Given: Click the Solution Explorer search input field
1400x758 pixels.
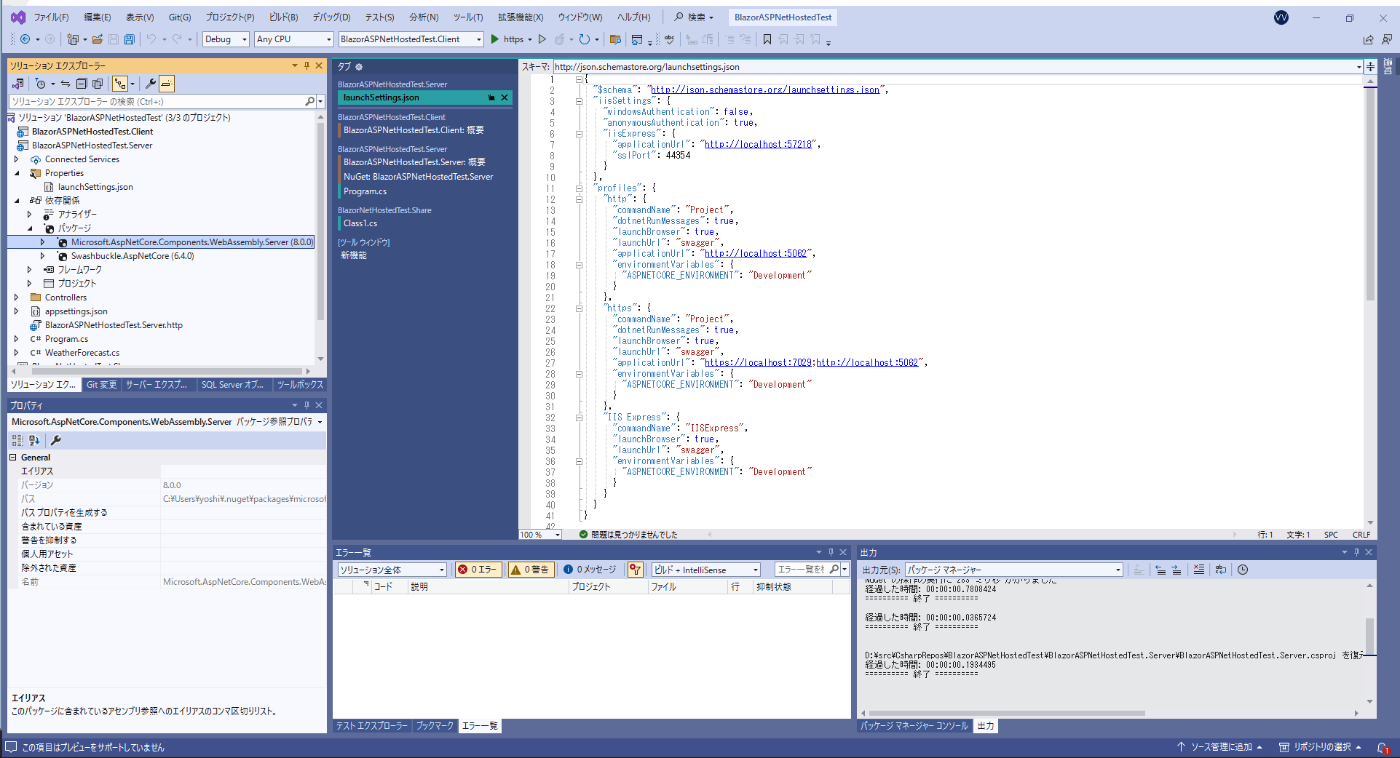Looking at the screenshot, I should [155, 101].
